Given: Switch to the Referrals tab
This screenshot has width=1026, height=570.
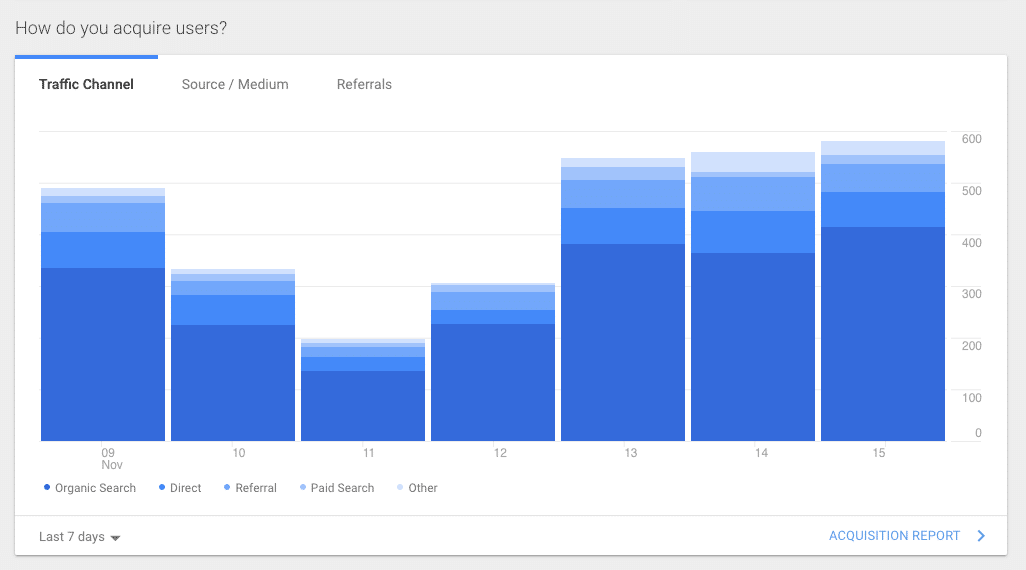Looking at the screenshot, I should (x=364, y=84).
